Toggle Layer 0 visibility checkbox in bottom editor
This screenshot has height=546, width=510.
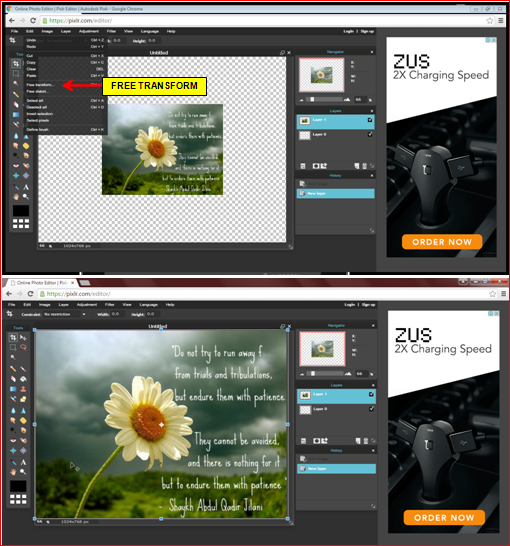(x=371, y=409)
